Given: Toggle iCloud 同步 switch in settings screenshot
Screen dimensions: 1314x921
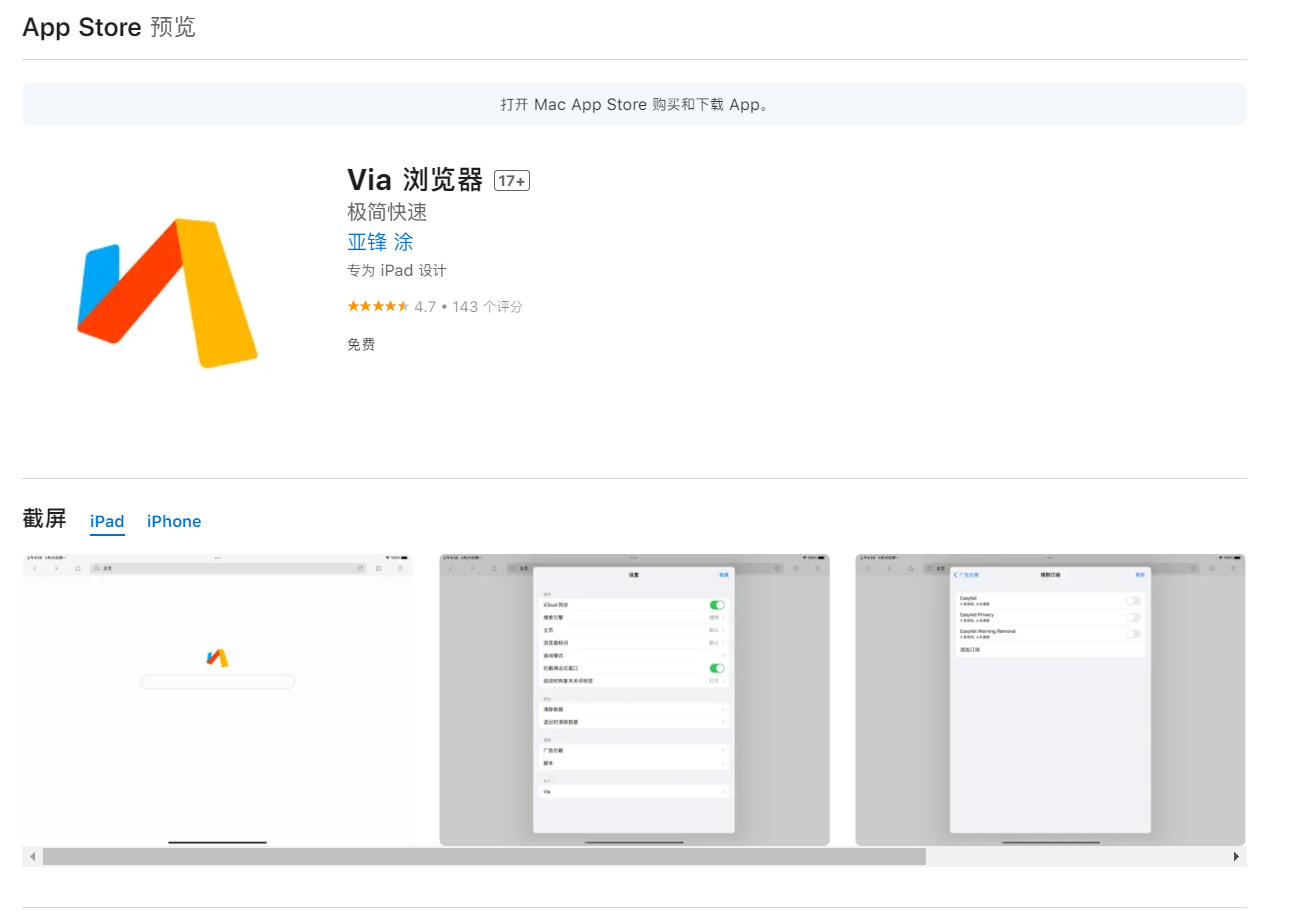Looking at the screenshot, I should (x=717, y=605).
